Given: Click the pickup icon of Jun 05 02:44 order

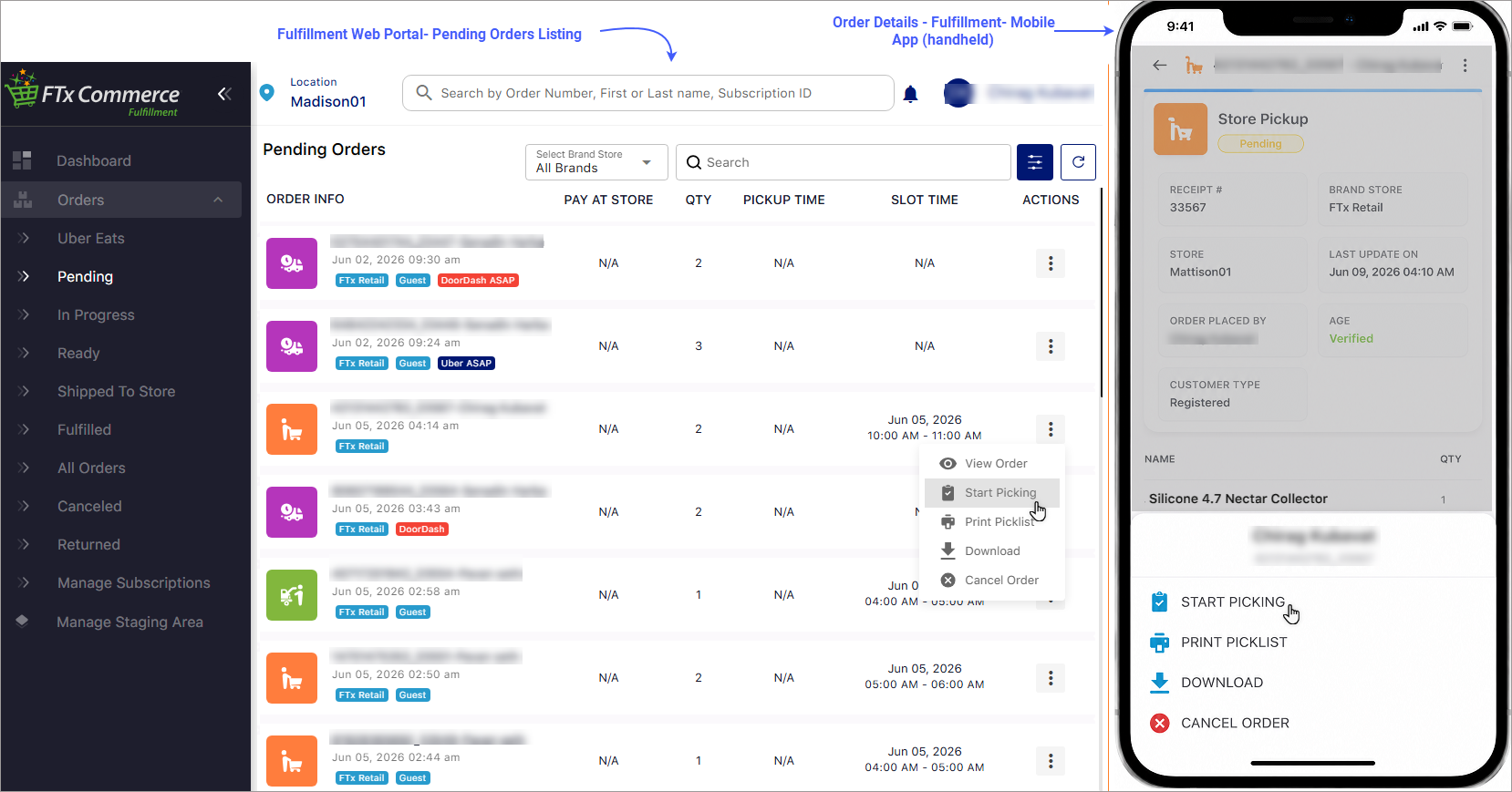Looking at the screenshot, I should tap(292, 761).
